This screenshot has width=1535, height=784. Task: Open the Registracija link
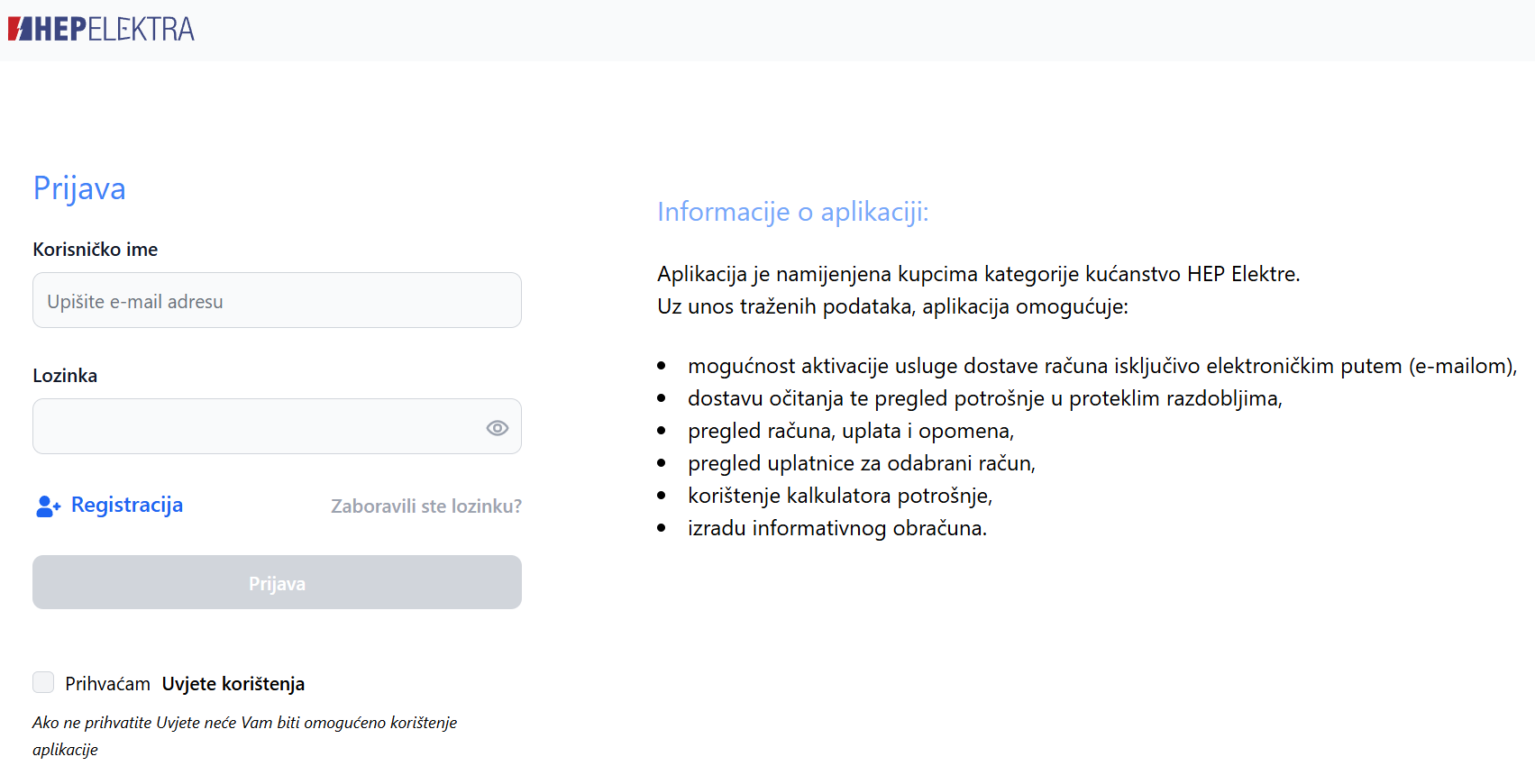coord(127,506)
